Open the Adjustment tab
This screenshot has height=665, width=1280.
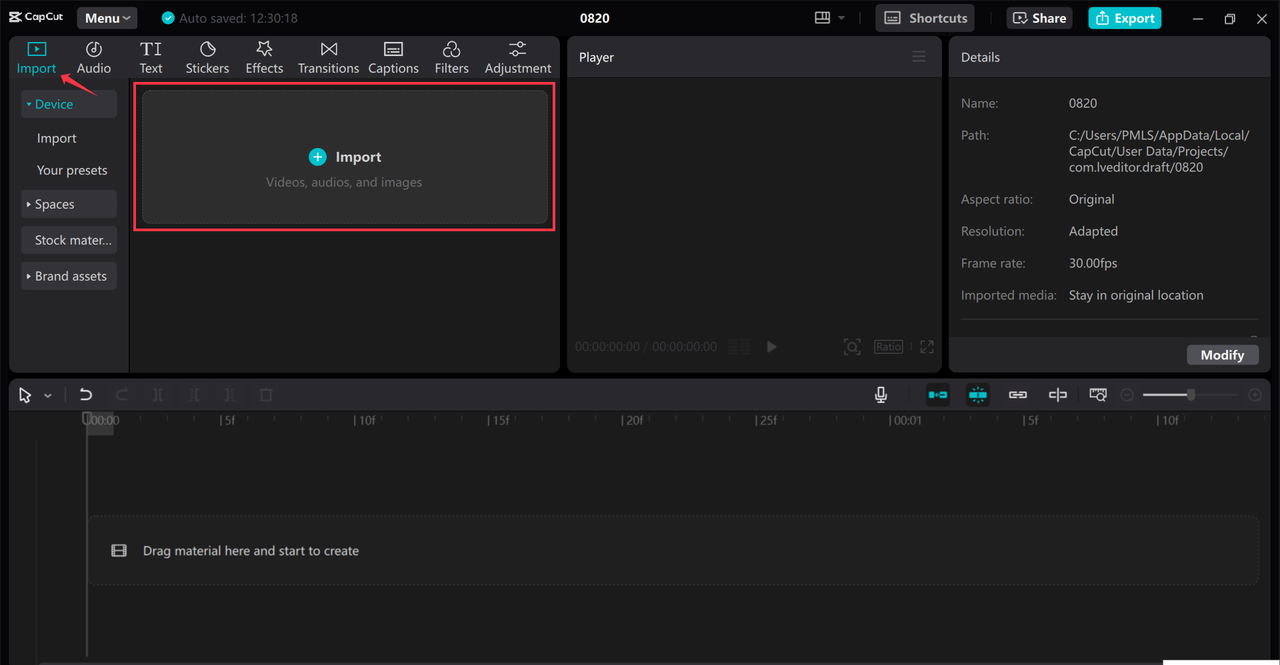point(518,58)
